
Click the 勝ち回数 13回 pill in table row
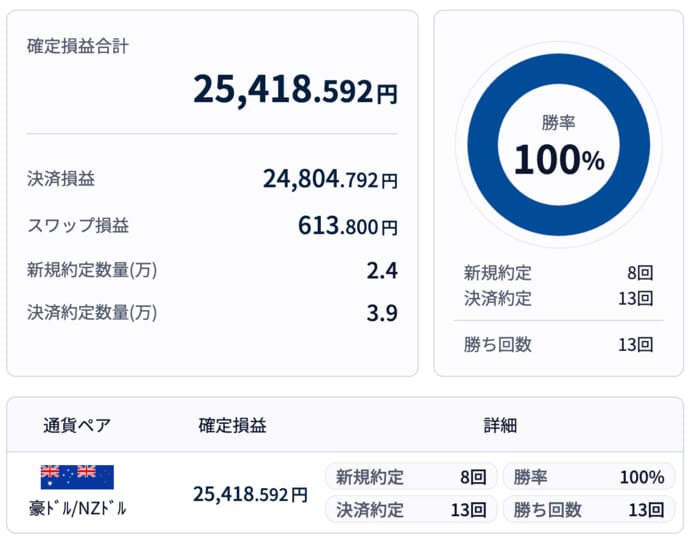[588, 510]
